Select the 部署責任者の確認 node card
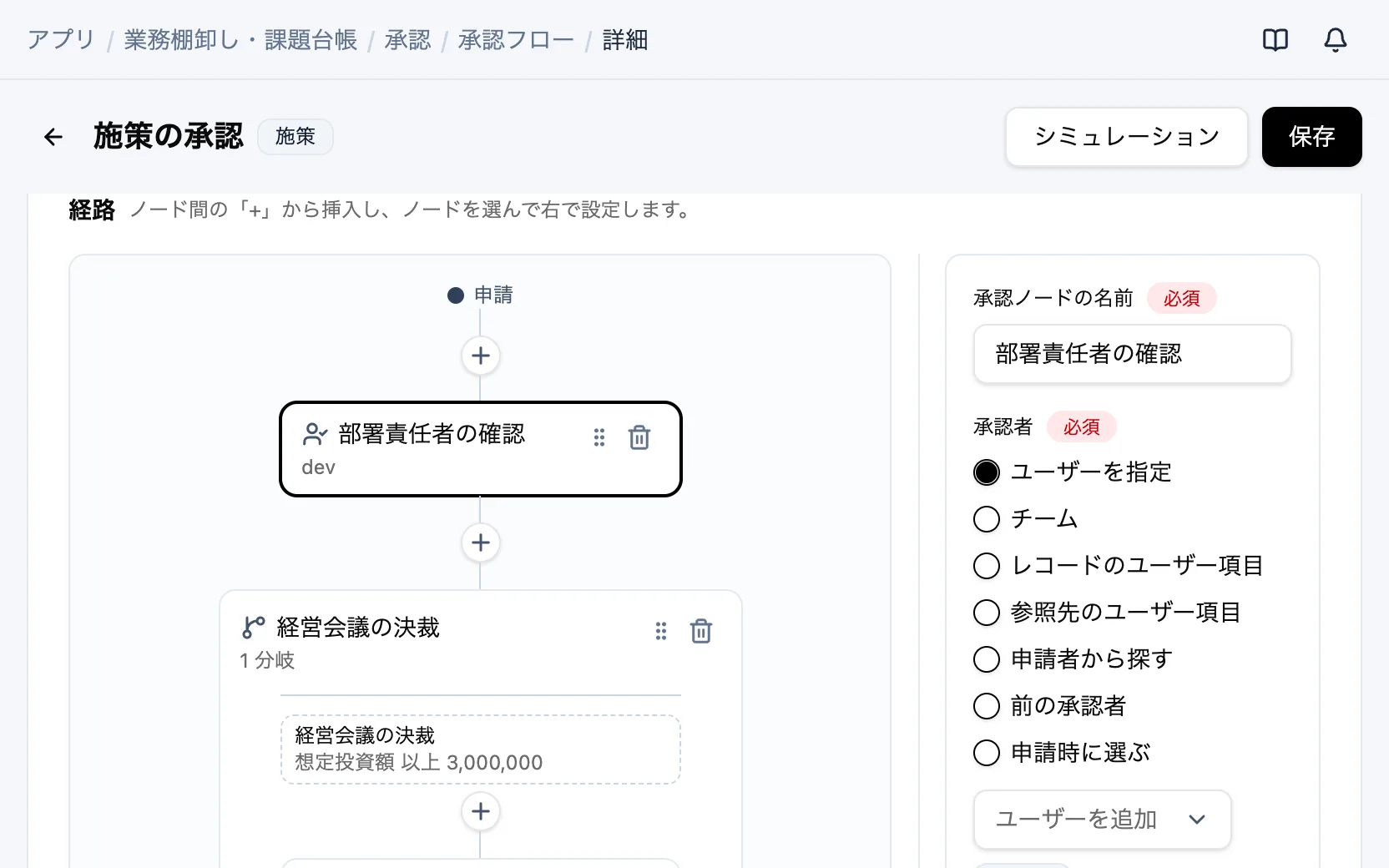 [481, 449]
